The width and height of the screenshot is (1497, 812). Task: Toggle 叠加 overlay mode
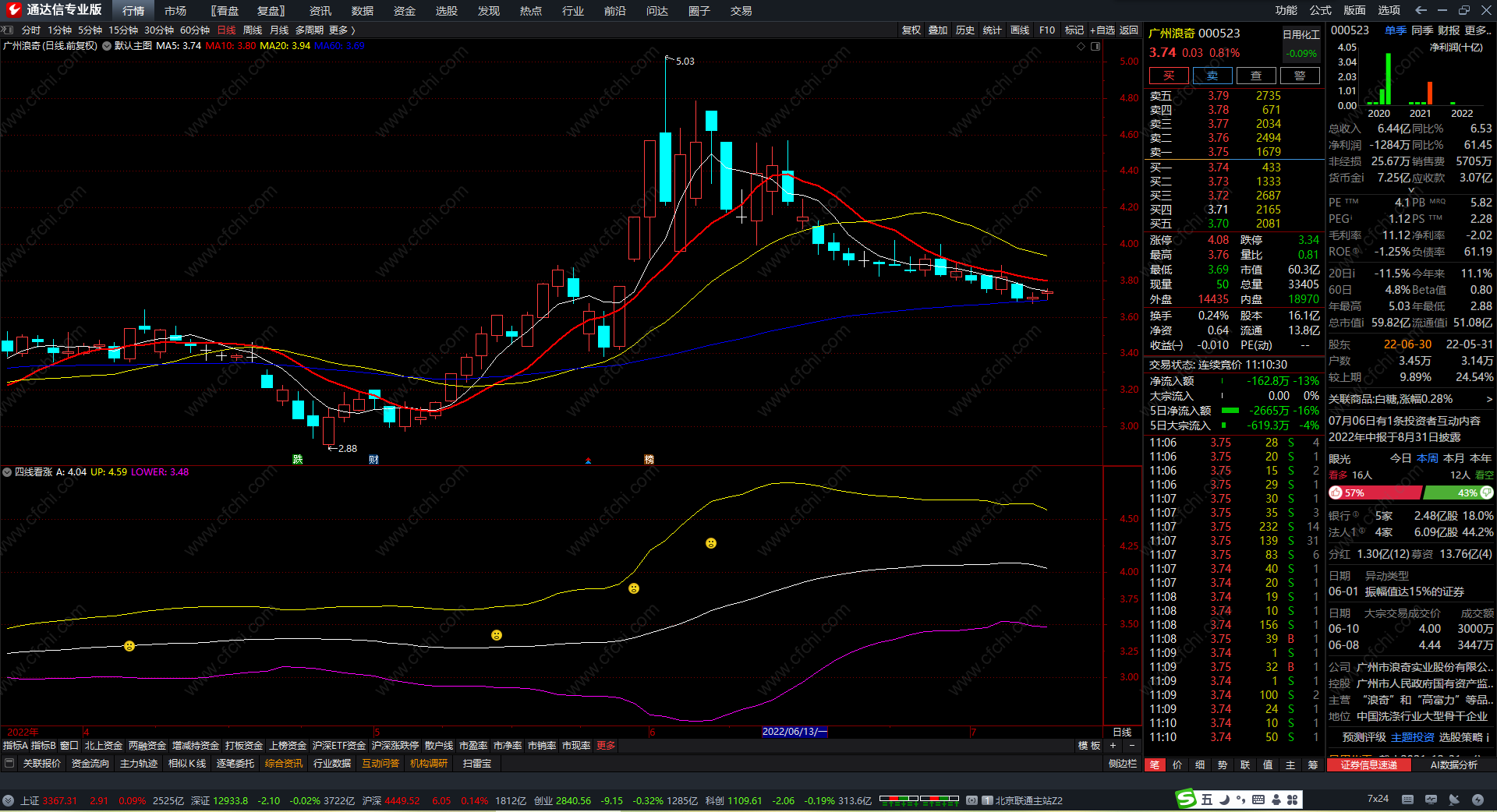pyautogui.click(x=938, y=30)
